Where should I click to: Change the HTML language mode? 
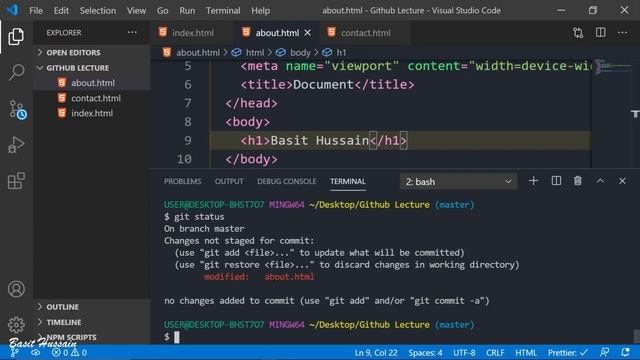click(x=526, y=353)
